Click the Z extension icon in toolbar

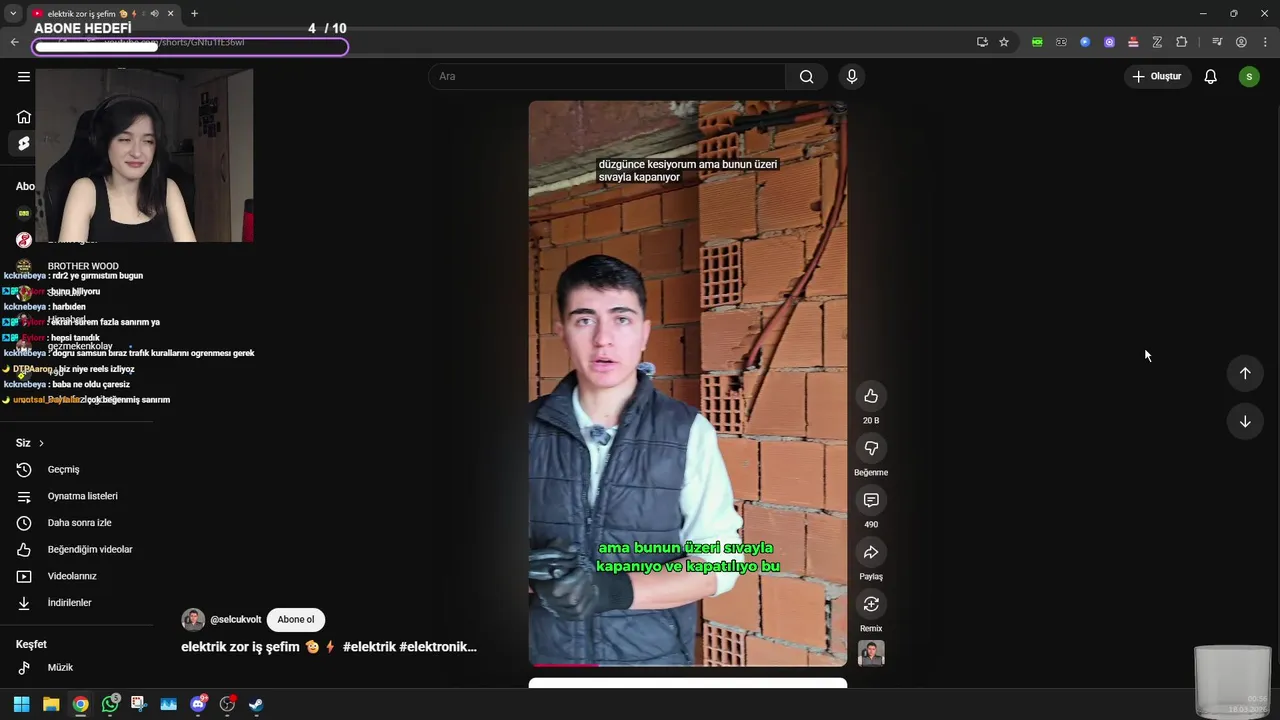click(x=1157, y=42)
